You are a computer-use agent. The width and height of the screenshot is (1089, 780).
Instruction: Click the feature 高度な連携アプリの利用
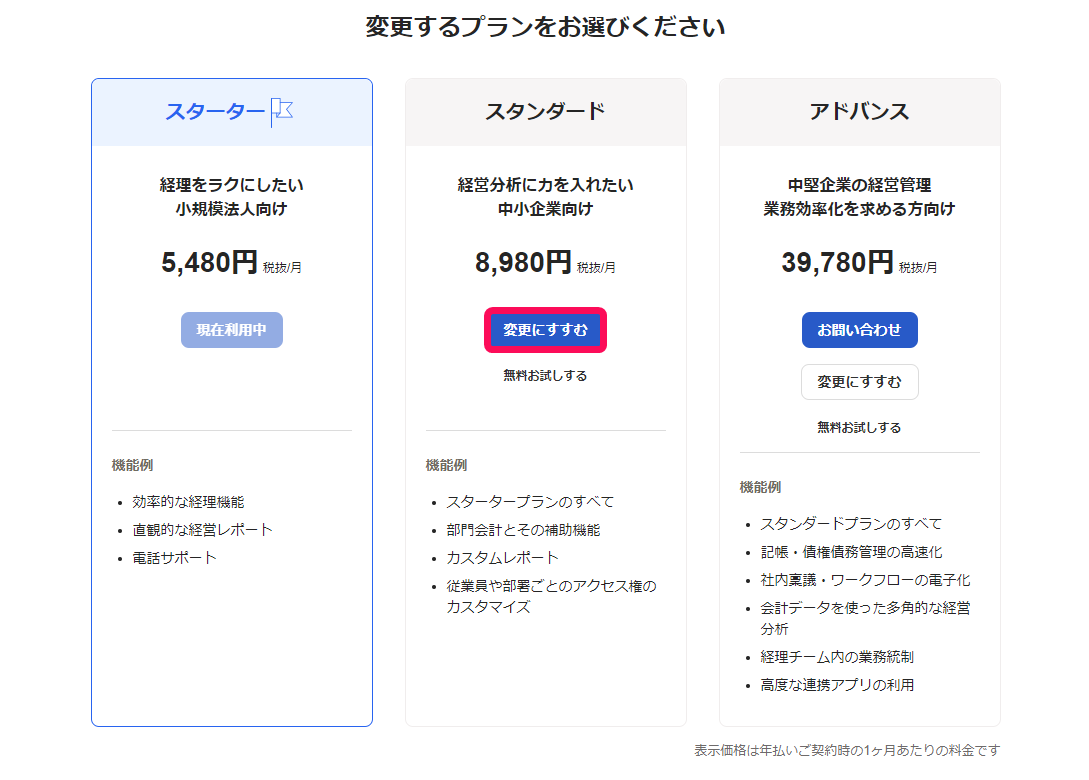click(x=837, y=685)
